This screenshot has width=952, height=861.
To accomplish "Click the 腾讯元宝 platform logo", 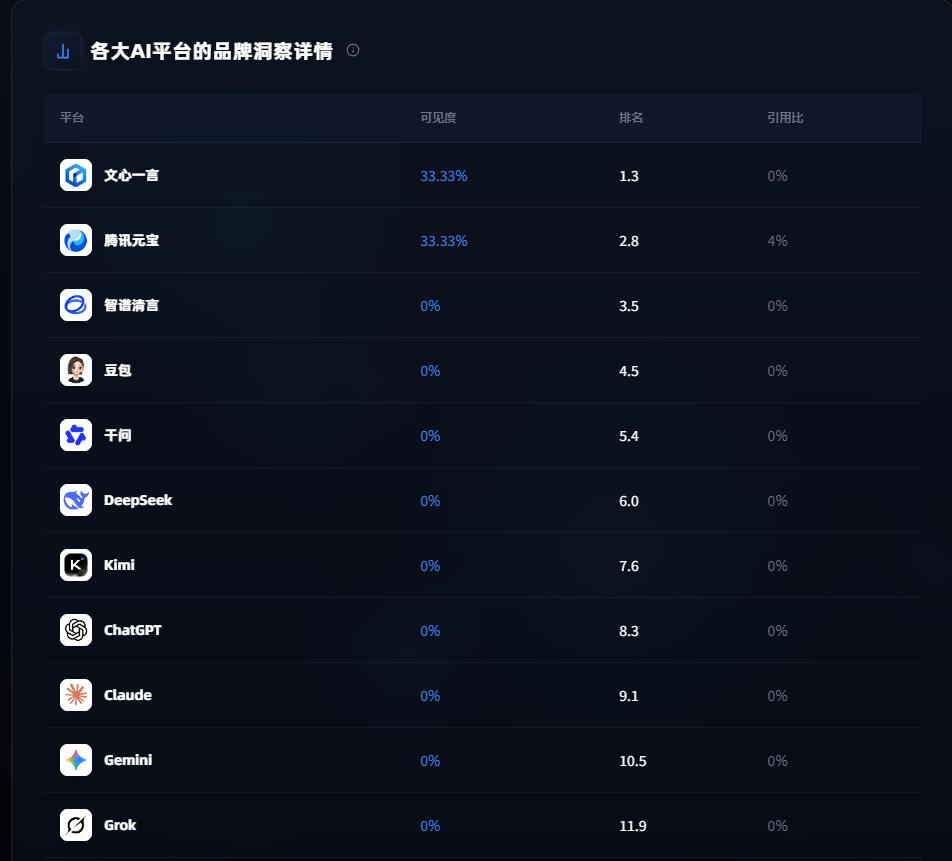I will coord(76,240).
